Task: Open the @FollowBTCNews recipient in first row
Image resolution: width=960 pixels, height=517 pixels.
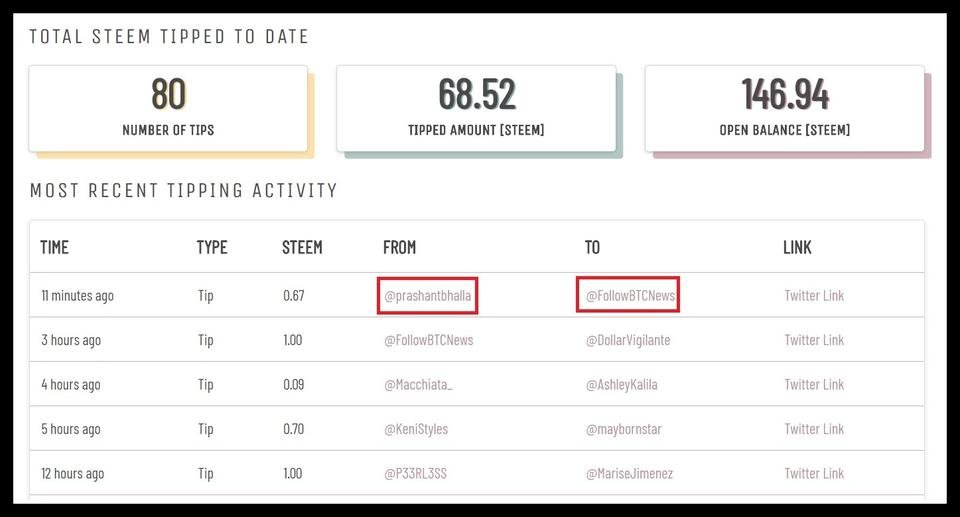Action: [x=630, y=296]
